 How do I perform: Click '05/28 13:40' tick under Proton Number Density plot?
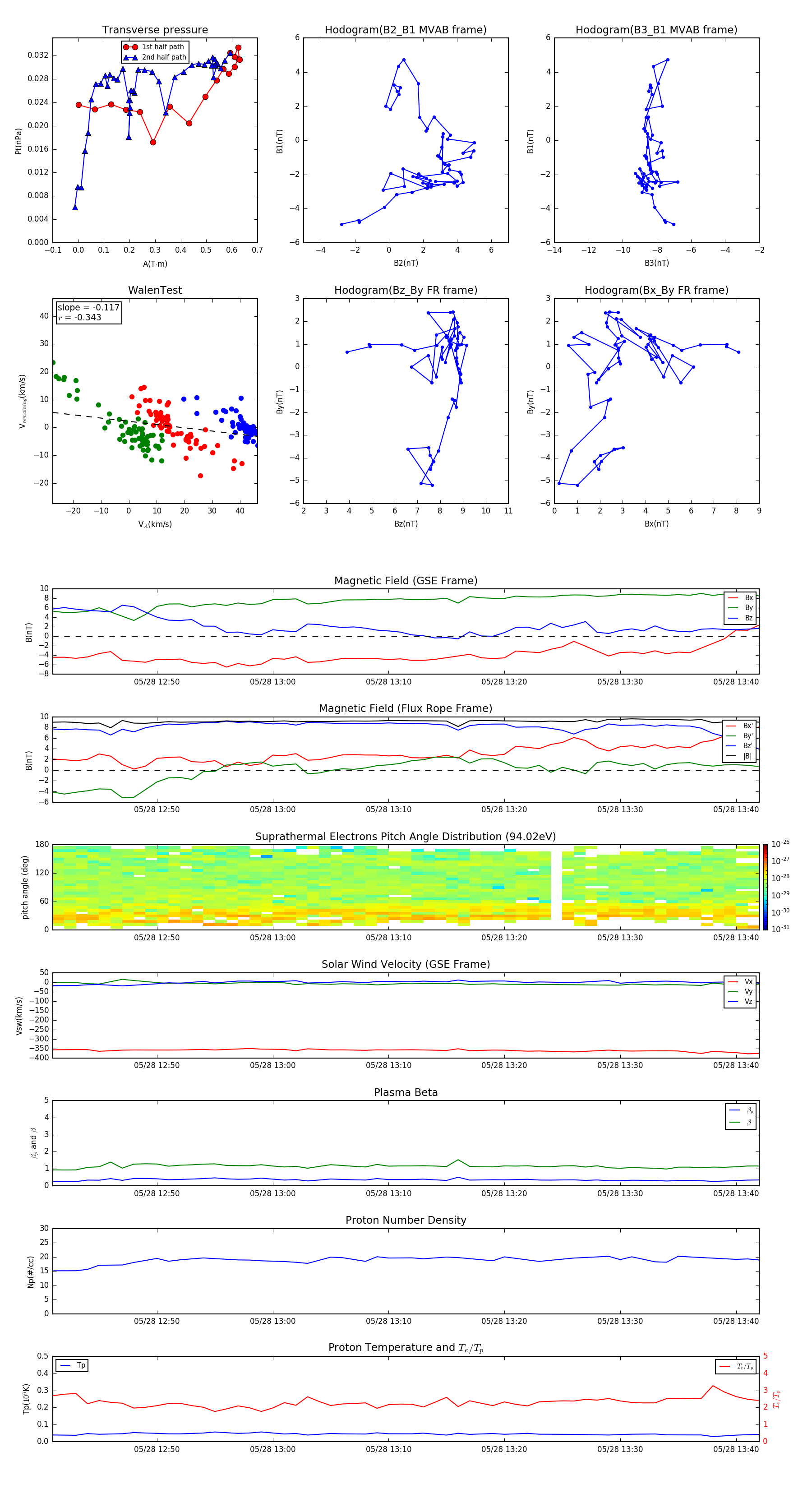(736, 1321)
